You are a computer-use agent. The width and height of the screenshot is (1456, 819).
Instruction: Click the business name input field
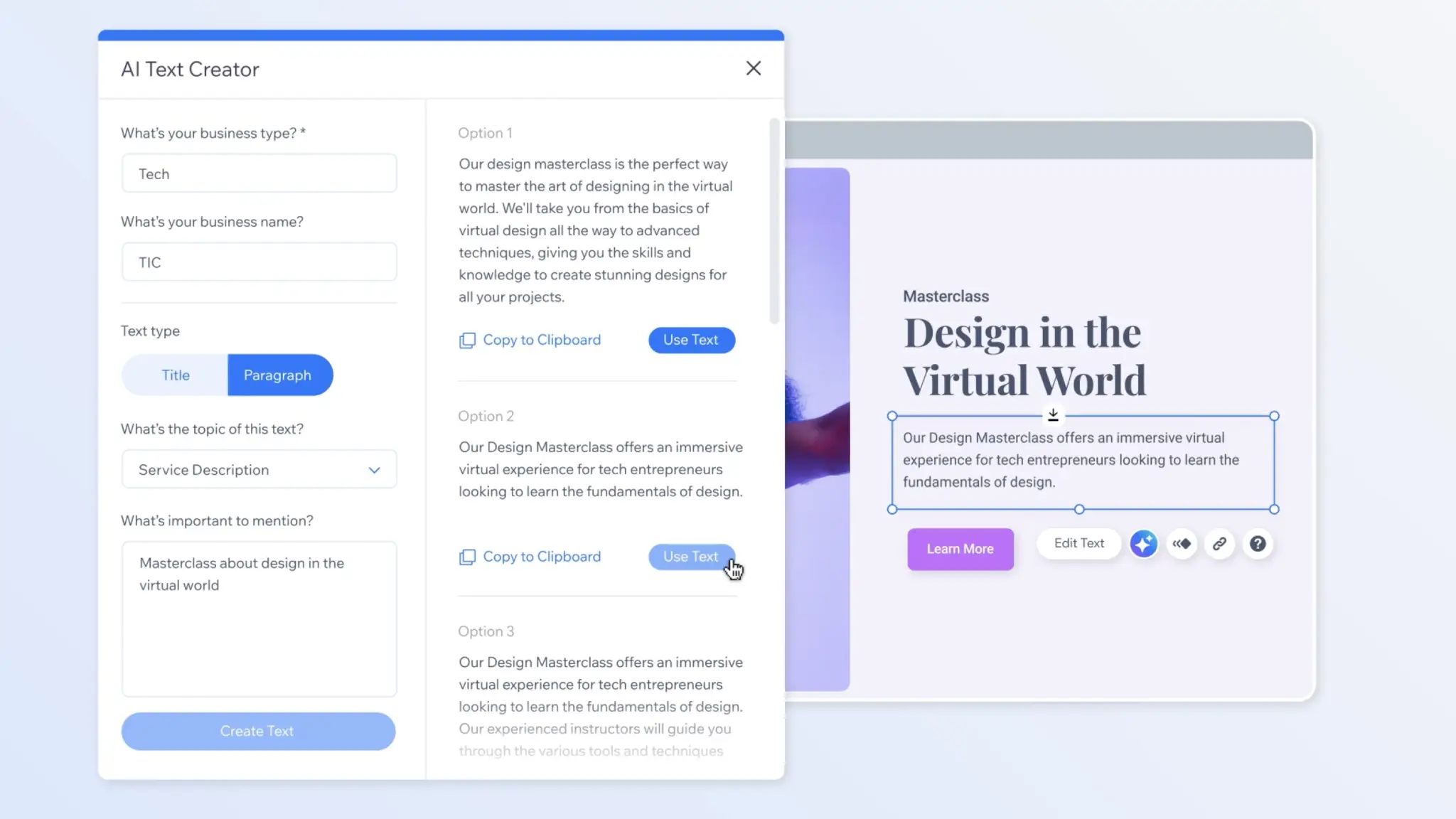[x=259, y=262]
